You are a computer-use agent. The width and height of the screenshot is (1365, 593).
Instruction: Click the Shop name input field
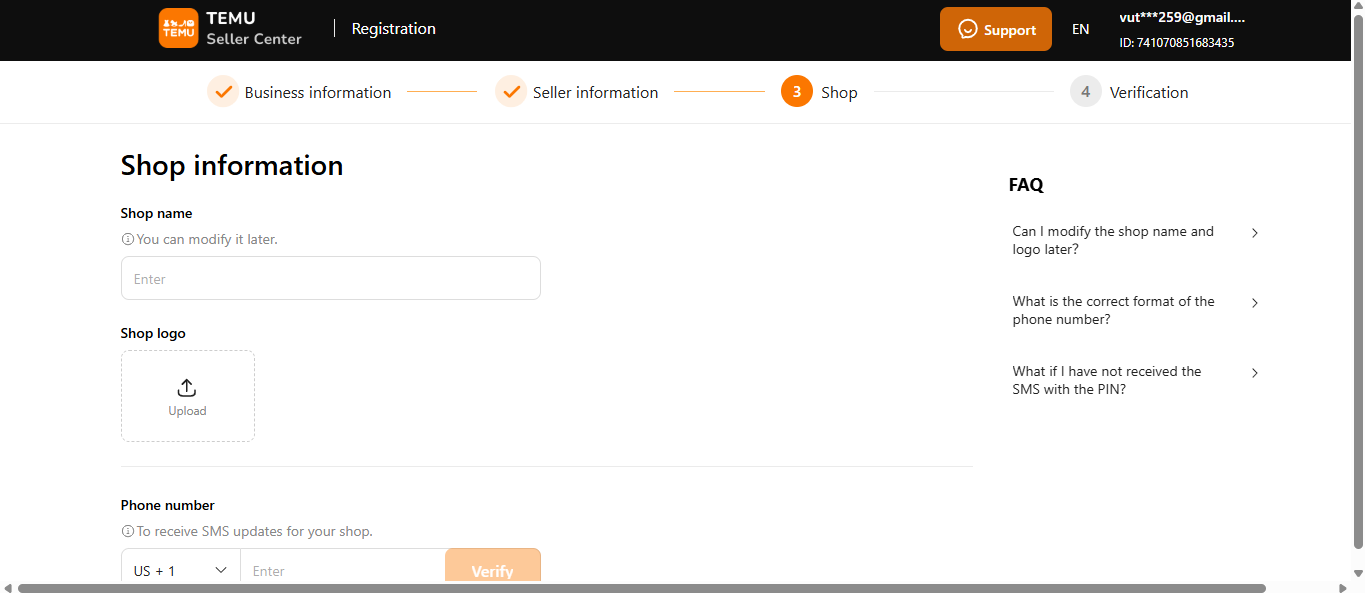pyautogui.click(x=330, y=278)
